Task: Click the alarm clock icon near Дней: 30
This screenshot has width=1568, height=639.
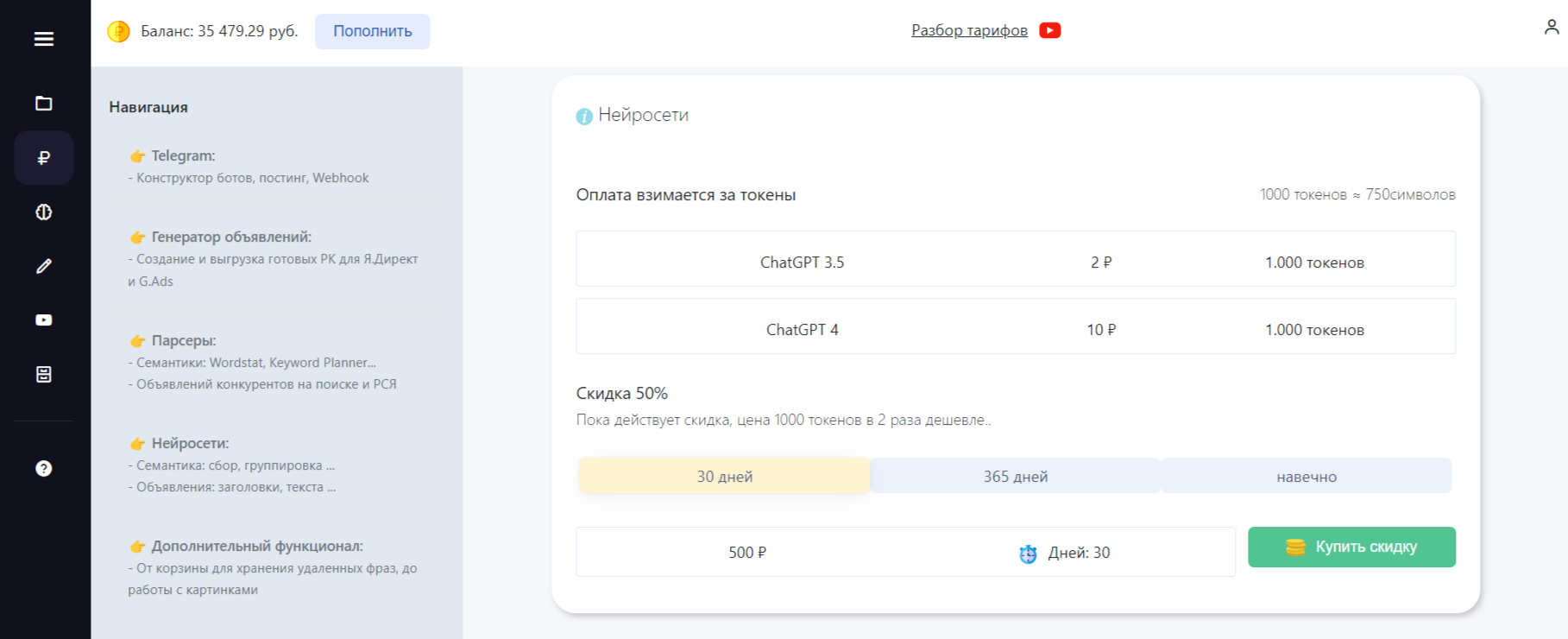Action: point(1028,554)
